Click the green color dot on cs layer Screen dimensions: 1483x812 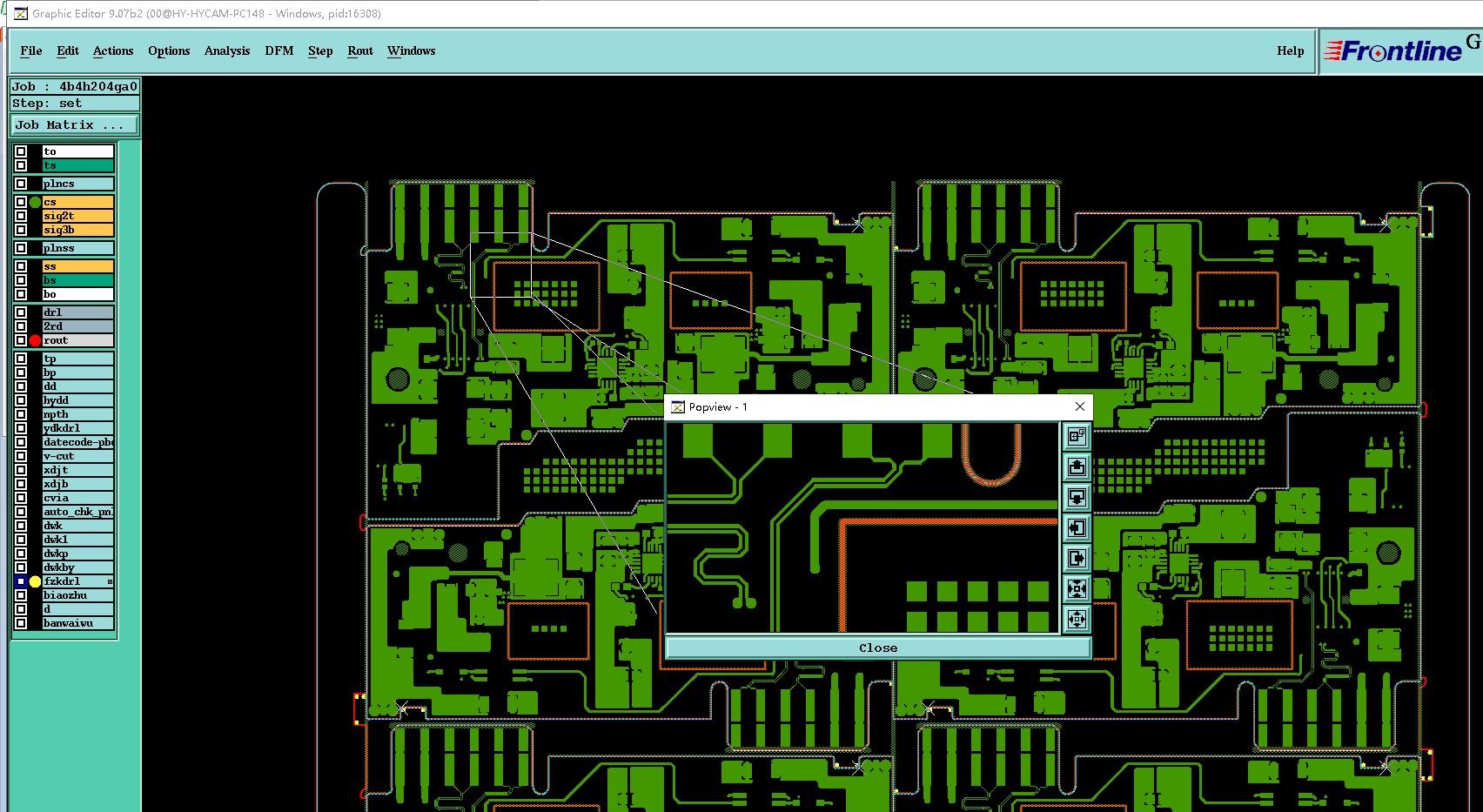35,202
